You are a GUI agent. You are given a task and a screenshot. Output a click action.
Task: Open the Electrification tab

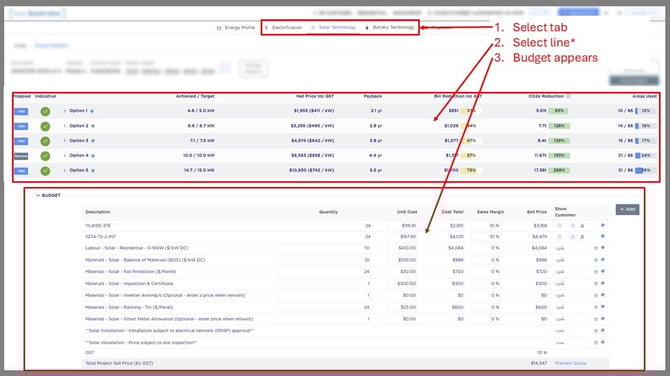pos(283,28)
